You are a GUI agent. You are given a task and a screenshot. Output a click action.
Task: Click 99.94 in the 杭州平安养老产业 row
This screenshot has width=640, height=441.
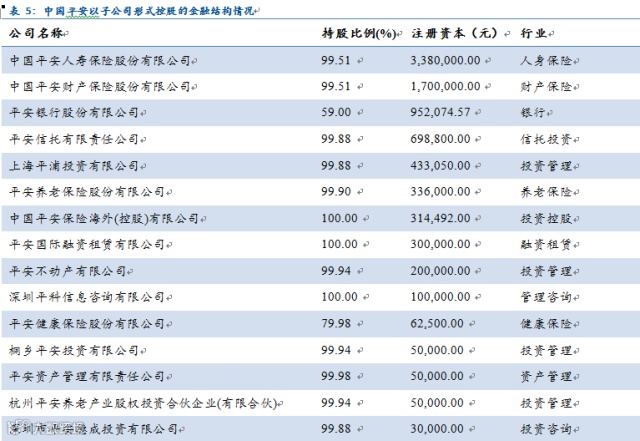click(x=336, y=403)
